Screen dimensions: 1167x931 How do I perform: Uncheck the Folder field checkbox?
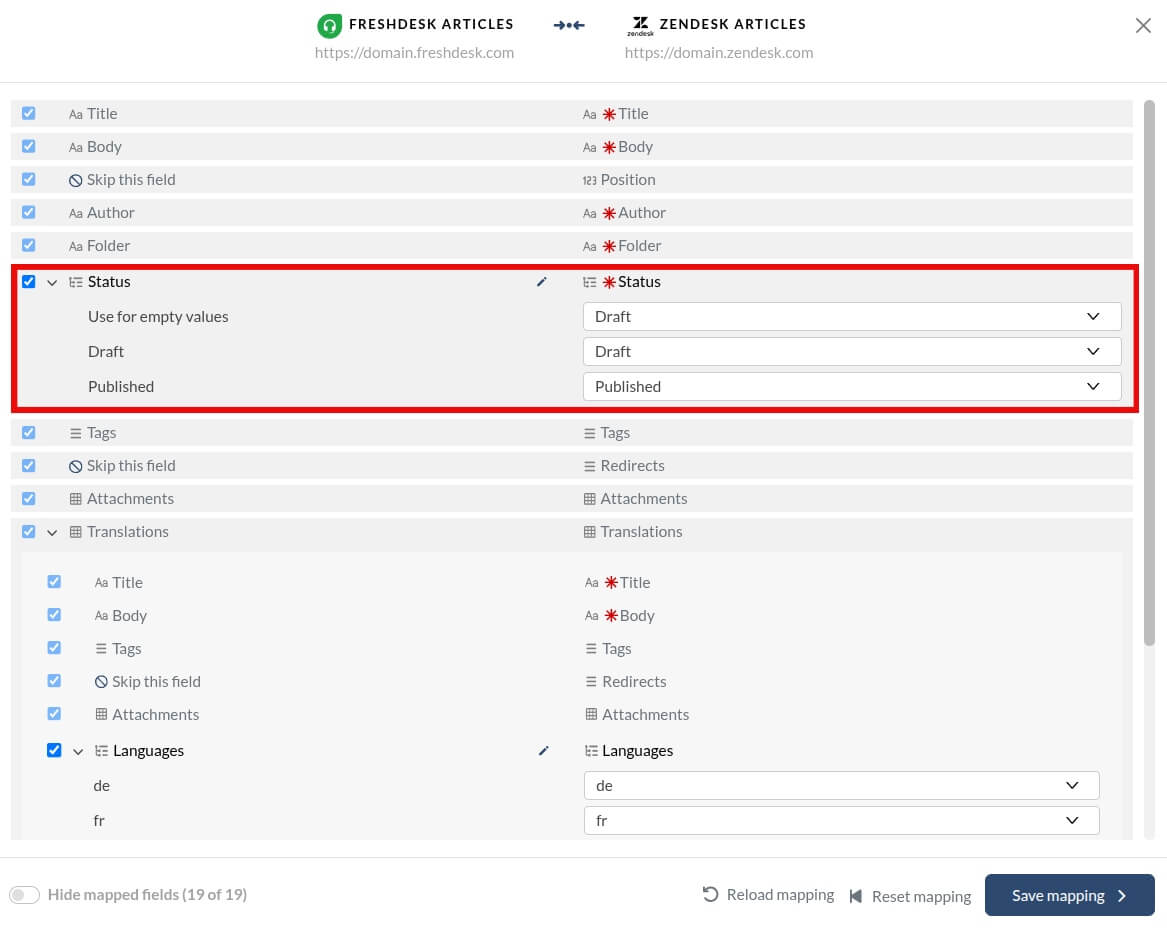(28, 245)
